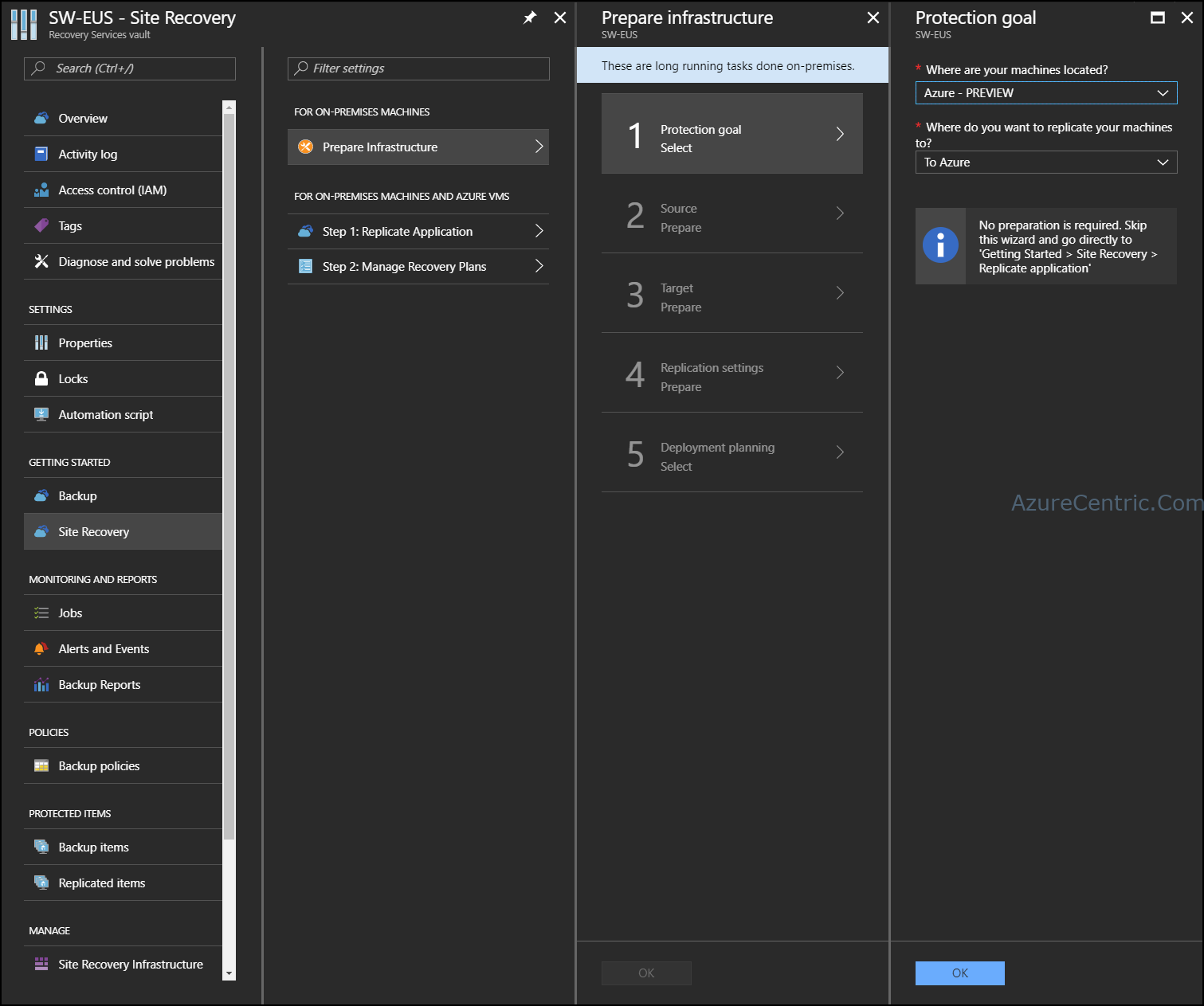Select Replicated items
The width and height of the screenshot is (1204, 1006).
click(123, 883)
